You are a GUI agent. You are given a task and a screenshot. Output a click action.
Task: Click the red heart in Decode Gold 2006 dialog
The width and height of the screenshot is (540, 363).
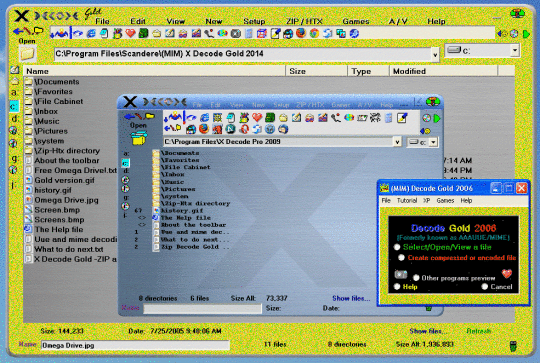click(507, 274)
